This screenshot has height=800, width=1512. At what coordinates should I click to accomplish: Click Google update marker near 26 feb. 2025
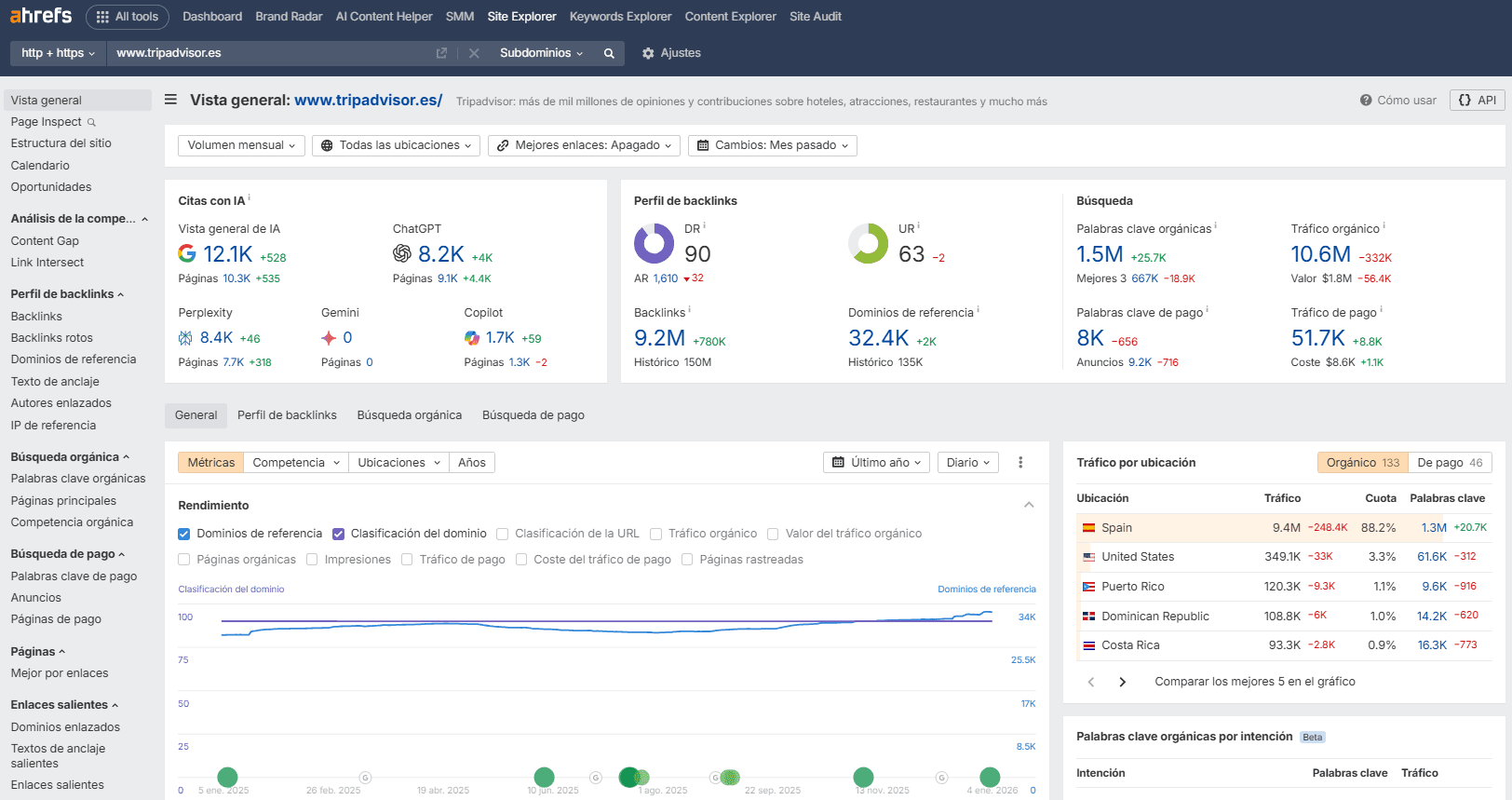pyautogui.click(x=365, y=778)
